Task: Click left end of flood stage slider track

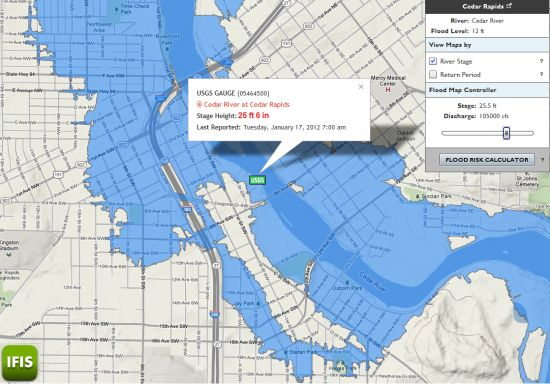Action: (444, 133)
